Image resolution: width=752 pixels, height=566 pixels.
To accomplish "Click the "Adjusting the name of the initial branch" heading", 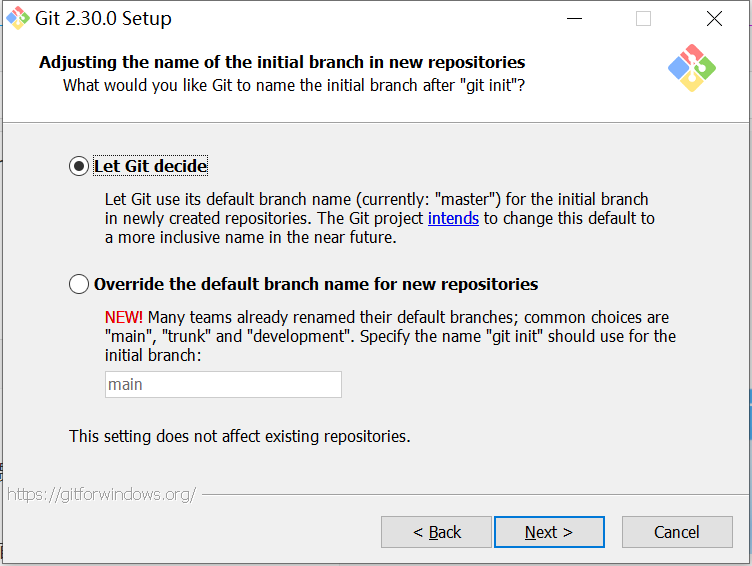I will 282,62.
